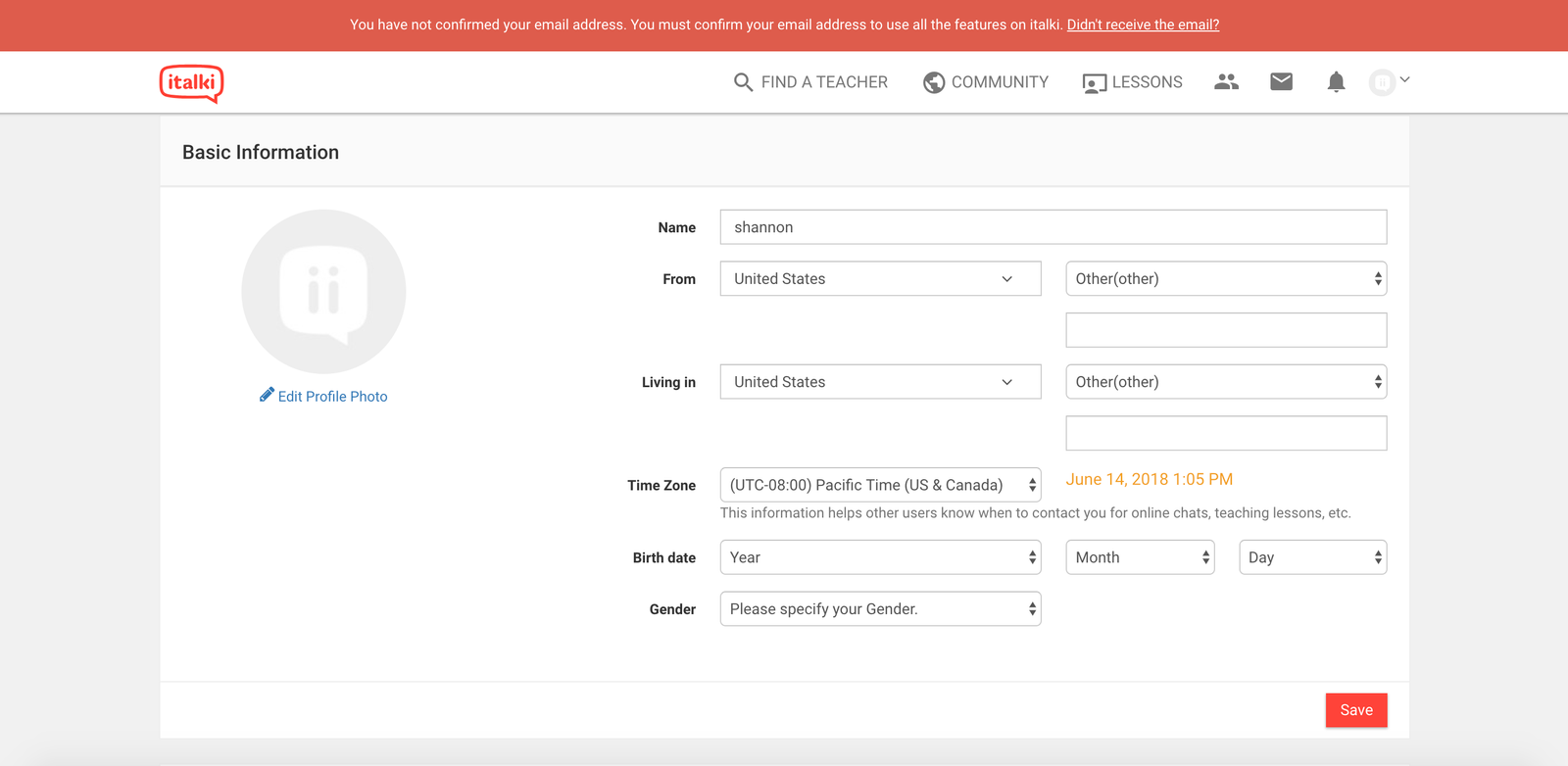Screen dimensions: 1568x766
Task: Click the italki logo
Action: click(x=191, y=83)
